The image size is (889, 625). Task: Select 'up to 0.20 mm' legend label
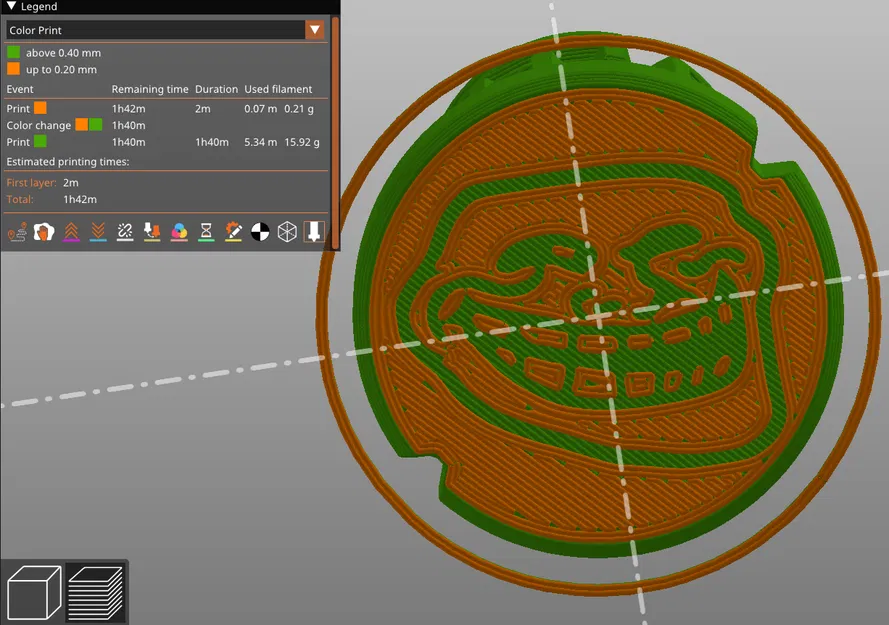pyautogui.click(x=61, y=70)
